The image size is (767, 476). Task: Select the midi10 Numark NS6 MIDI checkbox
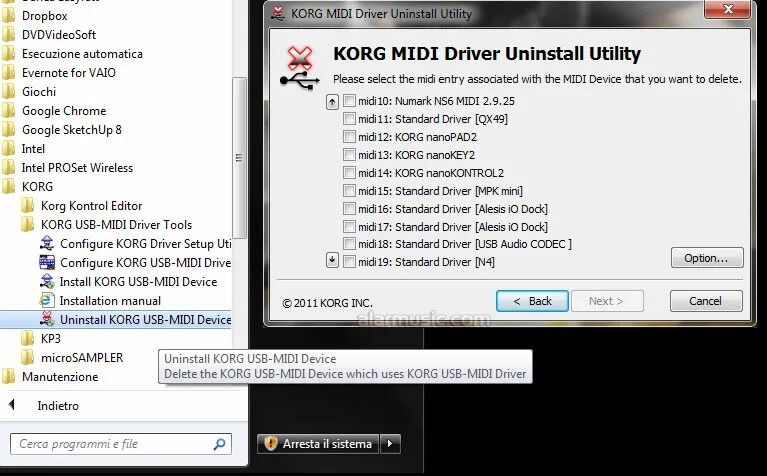tap(349, 101)
